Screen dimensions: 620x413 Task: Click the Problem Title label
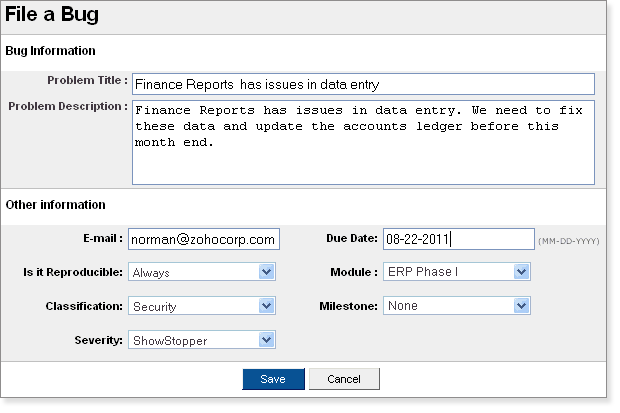click(87, 80)
